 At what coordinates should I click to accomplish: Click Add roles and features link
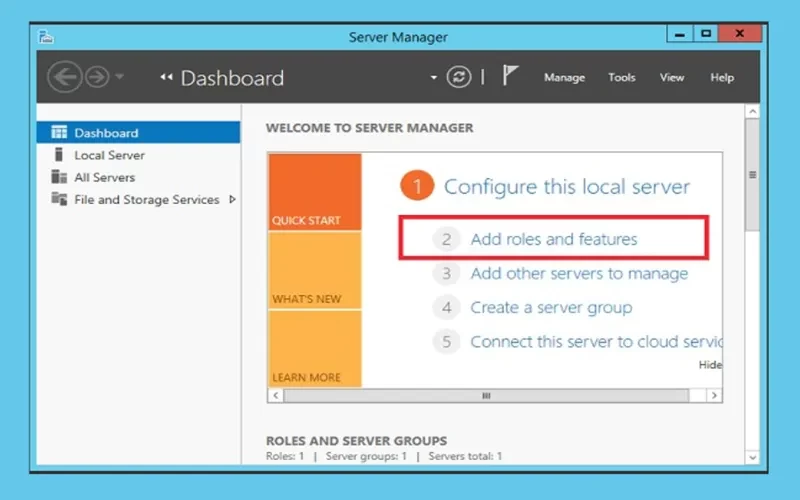(x=554, y=239)
